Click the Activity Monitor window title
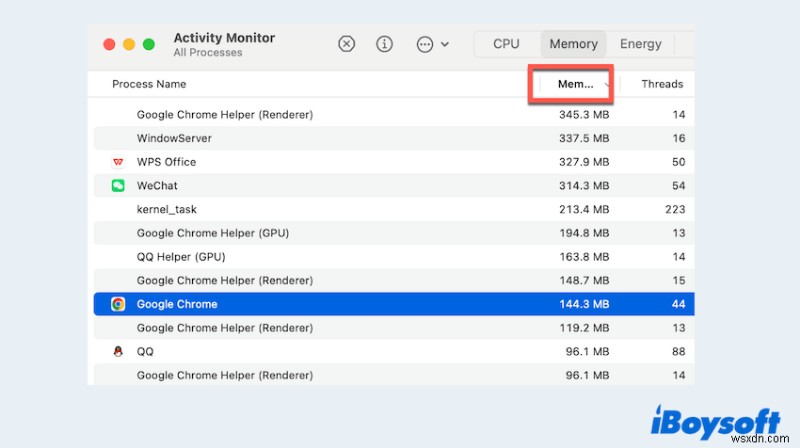 tap(224, 38)
